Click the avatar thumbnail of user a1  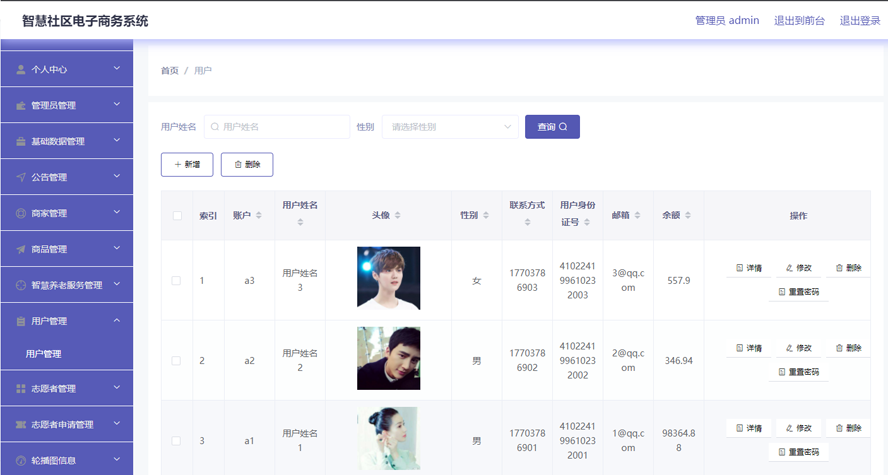[388, 438]
